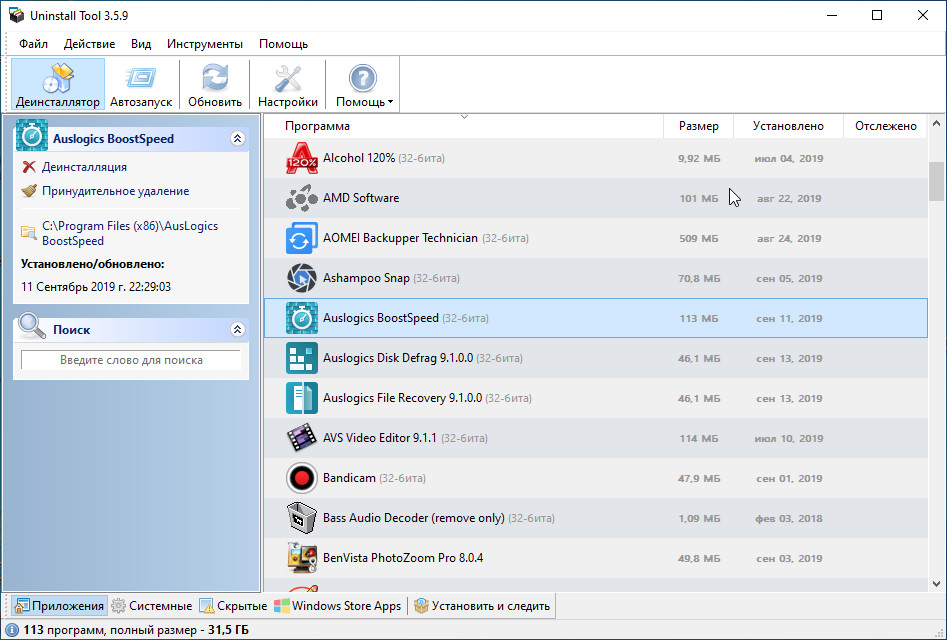
Task: Select the Alcohol 120% icon in list
Action: (x=301, y=158)
